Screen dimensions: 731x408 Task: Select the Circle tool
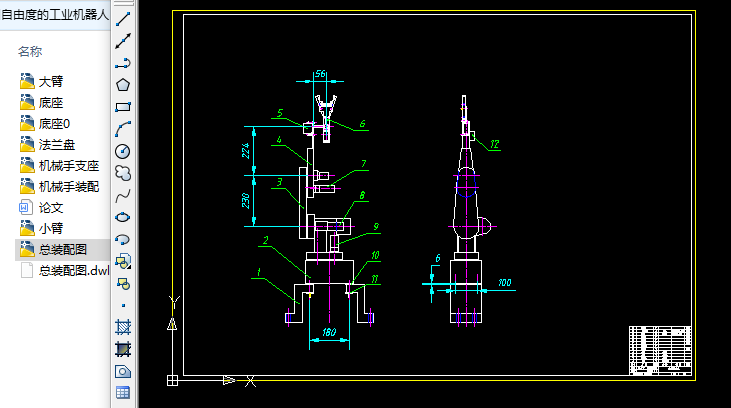[x=123, y=151]
